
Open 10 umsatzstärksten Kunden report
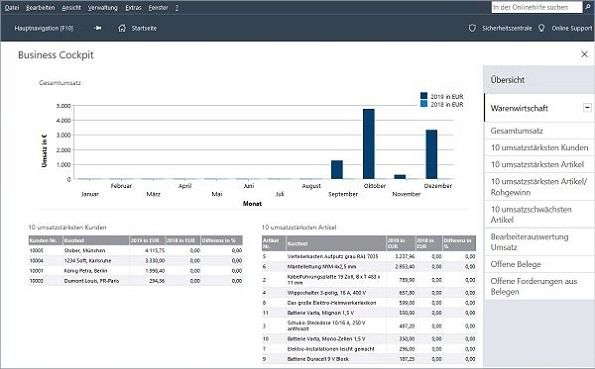coord(539,148)
